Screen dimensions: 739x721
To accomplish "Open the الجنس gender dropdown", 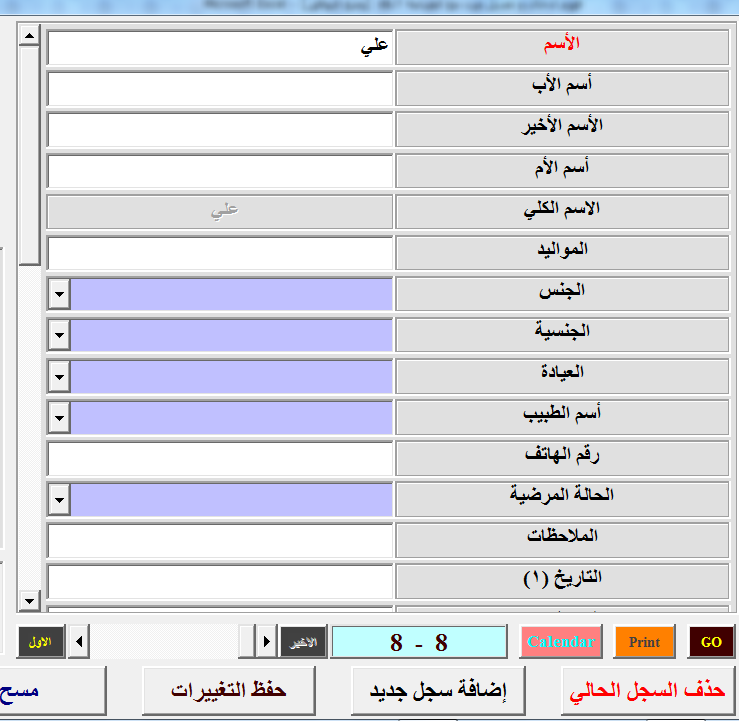I will pyautogui.click(x=59, y=295).
